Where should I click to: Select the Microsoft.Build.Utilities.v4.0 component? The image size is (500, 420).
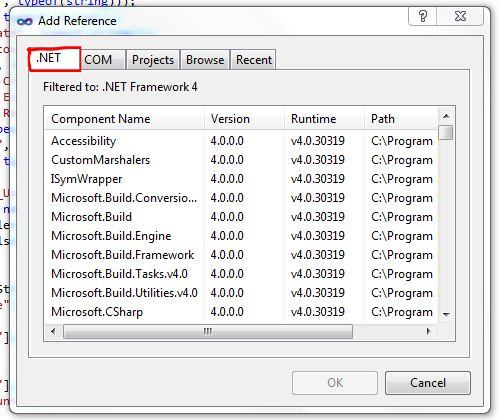tap(124, 293)
